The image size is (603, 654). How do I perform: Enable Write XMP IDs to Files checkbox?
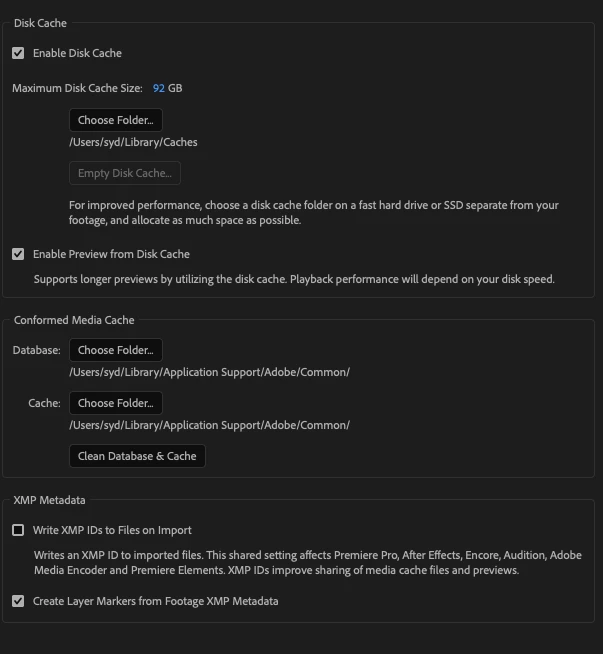pyautogui.click(x=18, y=530)
